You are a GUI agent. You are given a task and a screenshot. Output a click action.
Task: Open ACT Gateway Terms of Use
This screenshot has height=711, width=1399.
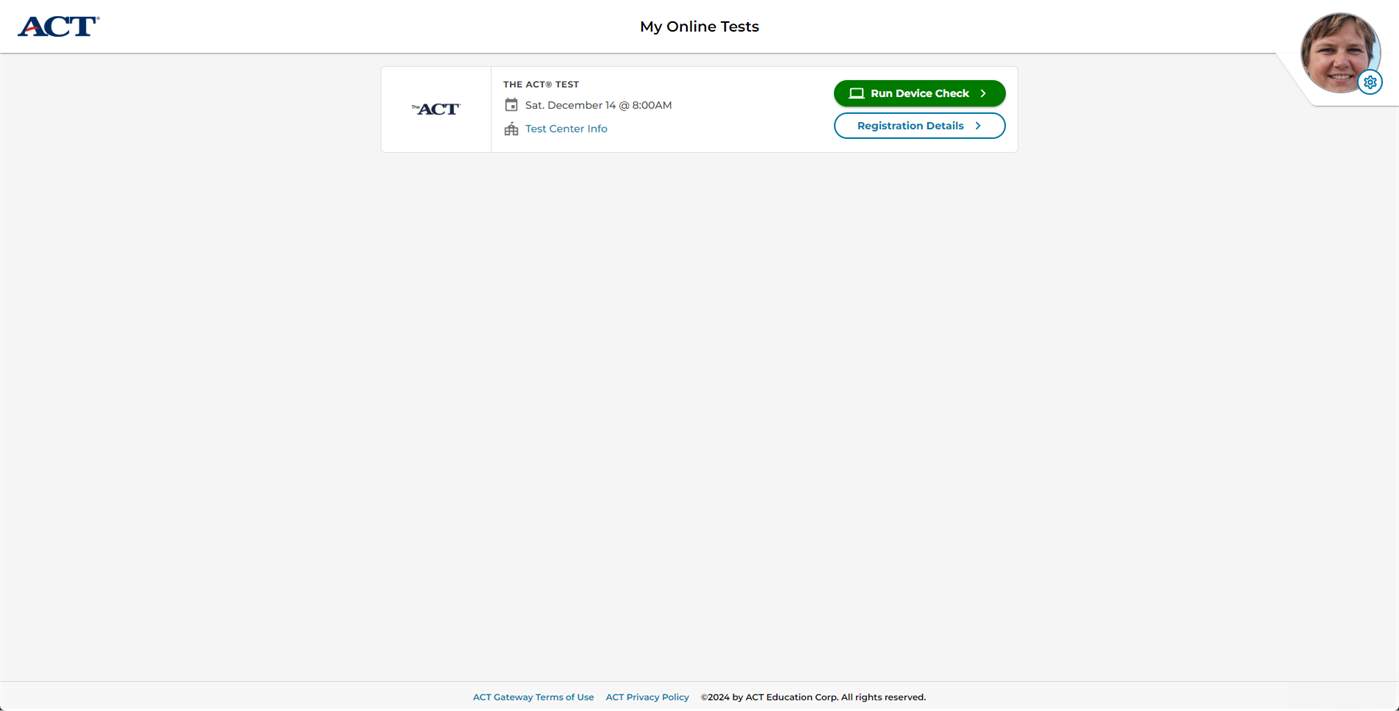(533, 697)
